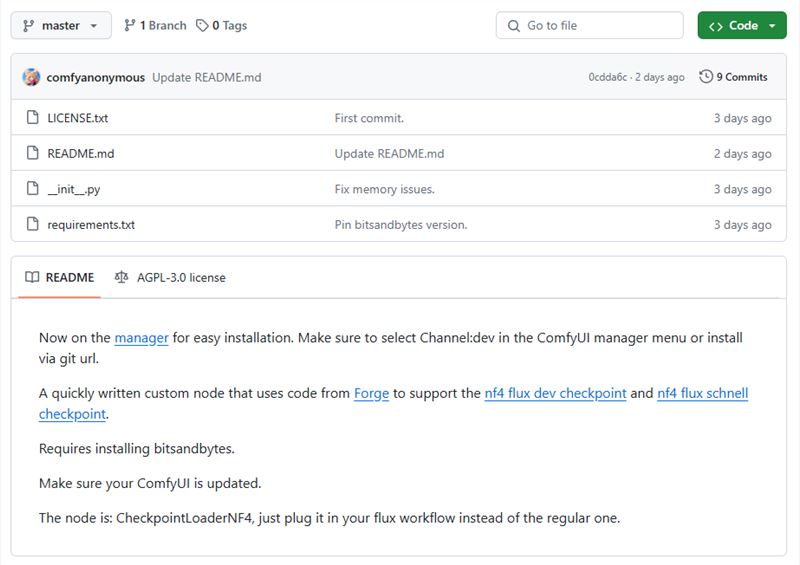The image size is (800, 565).
Task: Click the text Requires installing bitsandbytes.
Action: (x=137, y=449)
